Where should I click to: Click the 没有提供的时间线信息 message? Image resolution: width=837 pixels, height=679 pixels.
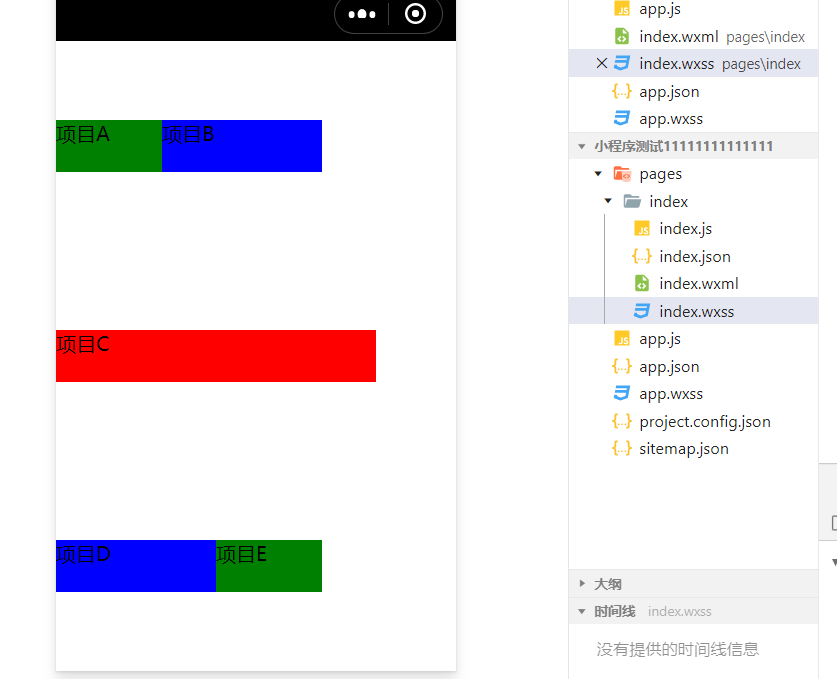(x=677, y=649)
